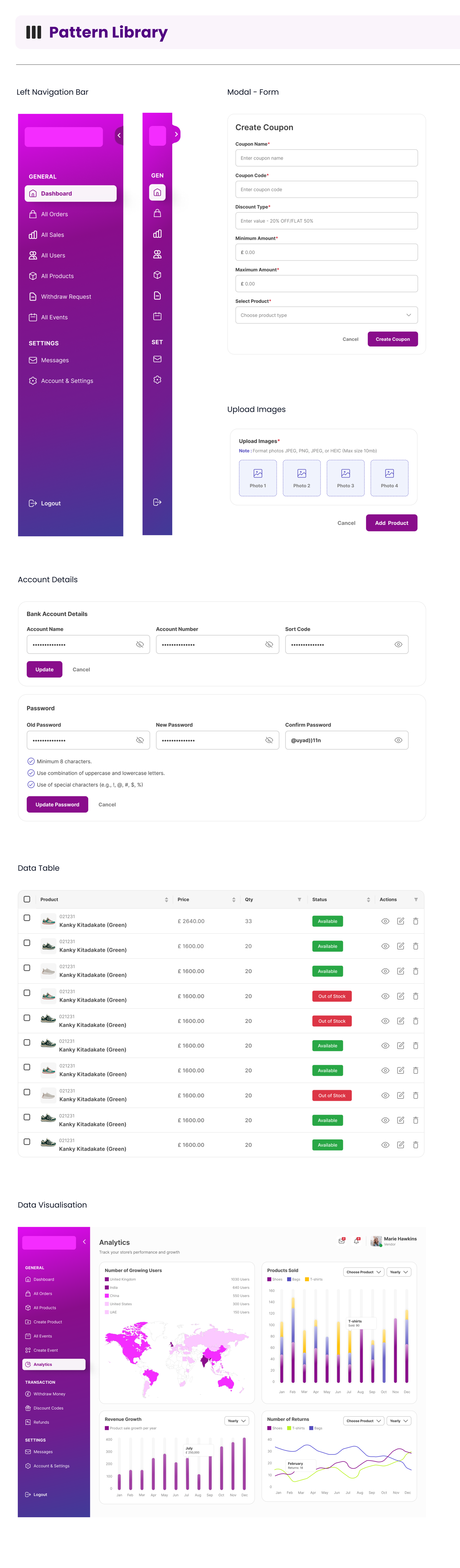
Task: Toggle visibility of the Old Password field
Action: (x=140, y=740)
